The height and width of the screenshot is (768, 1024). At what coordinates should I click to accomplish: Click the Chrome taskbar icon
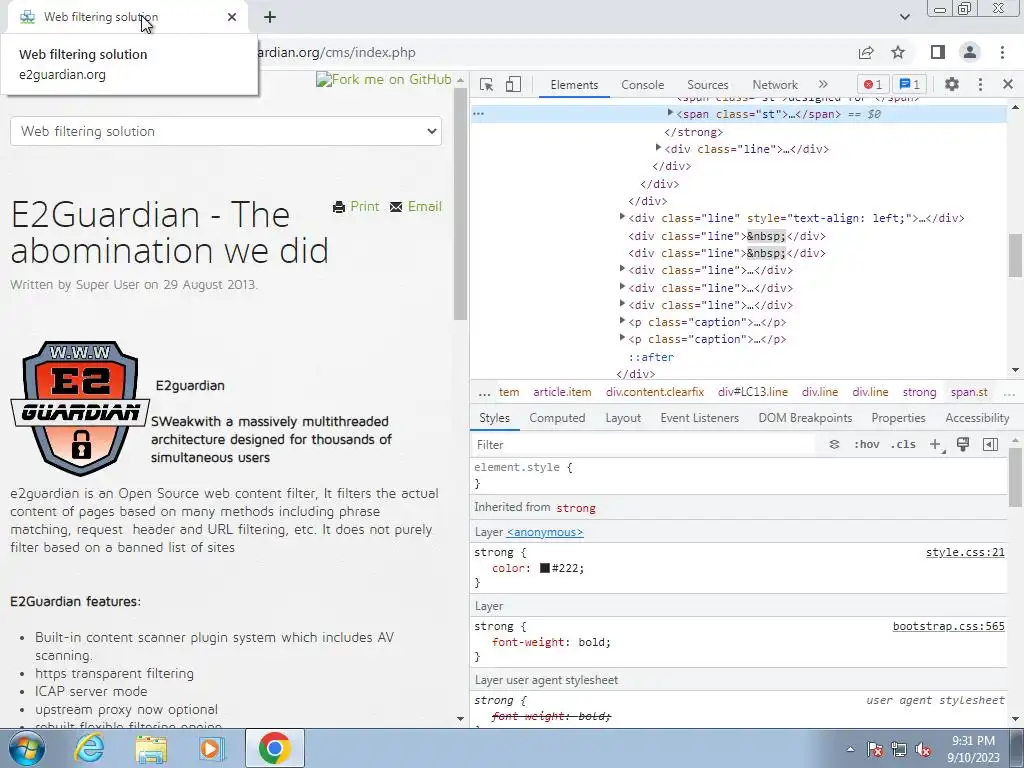(x=274, y=748)
